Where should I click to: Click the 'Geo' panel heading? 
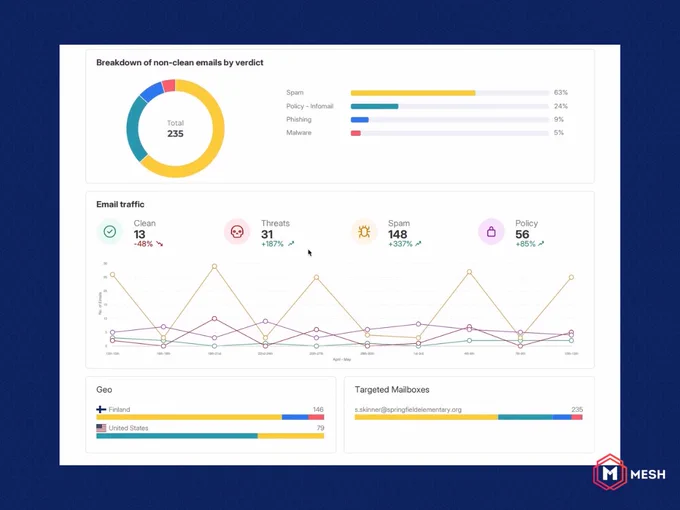104,389
